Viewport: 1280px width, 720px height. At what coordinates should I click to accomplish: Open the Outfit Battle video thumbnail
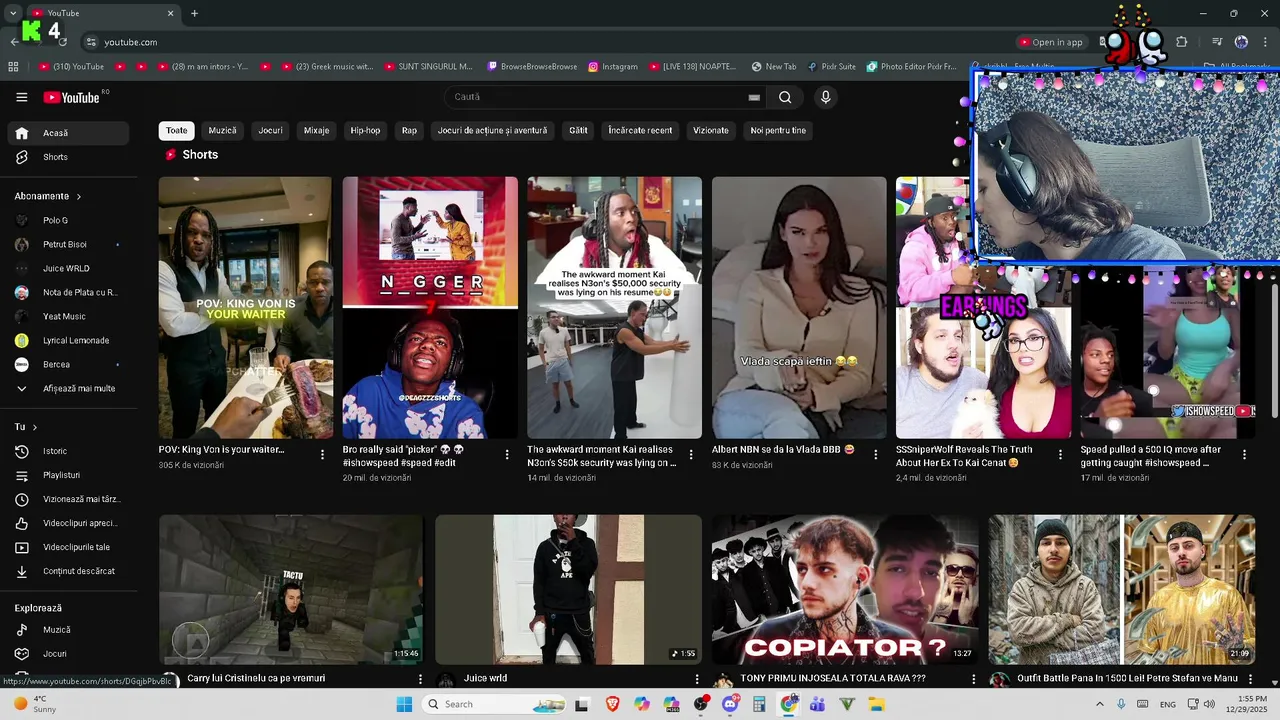[1122, 590]
